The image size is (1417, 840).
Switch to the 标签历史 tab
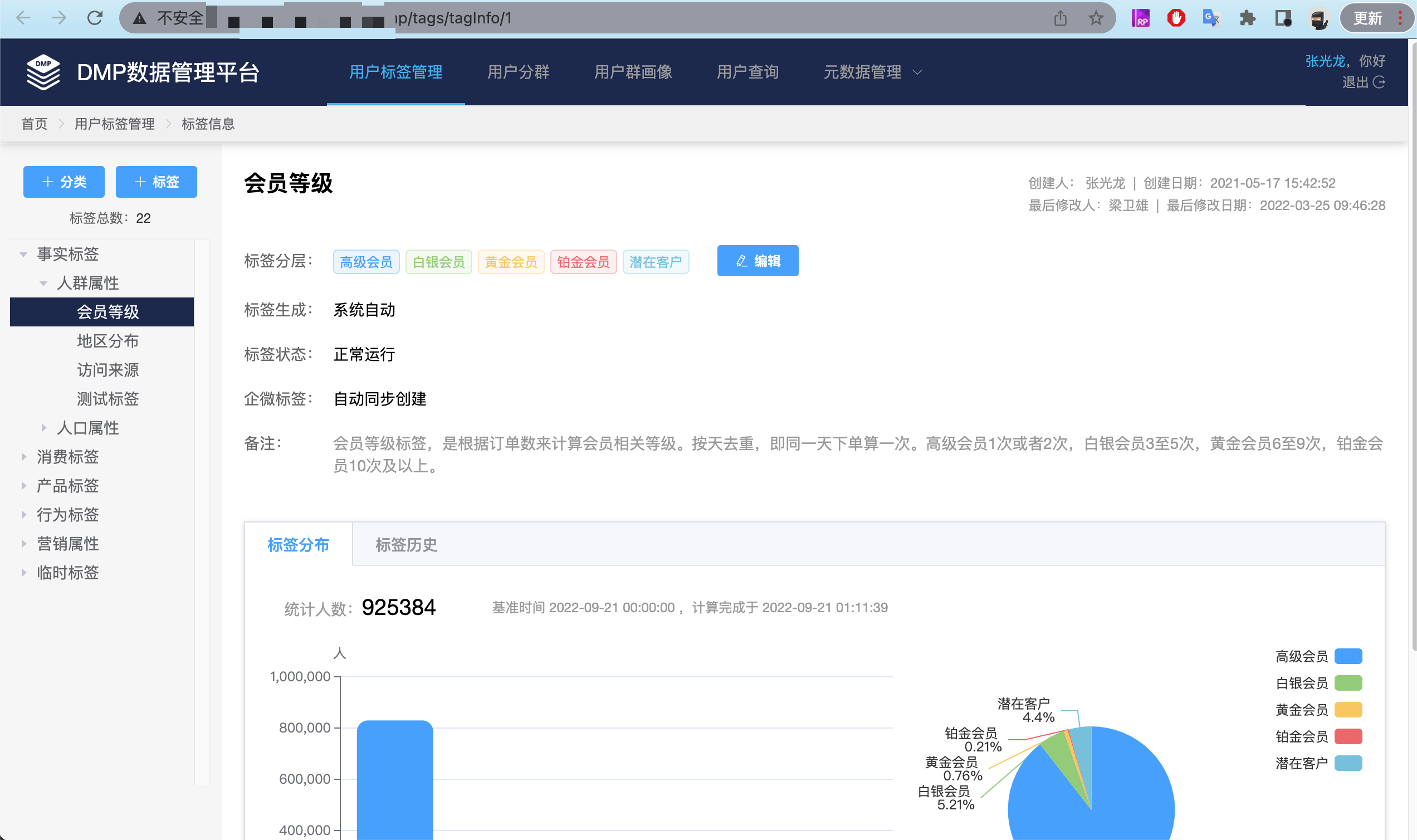[x=406, y=545]
